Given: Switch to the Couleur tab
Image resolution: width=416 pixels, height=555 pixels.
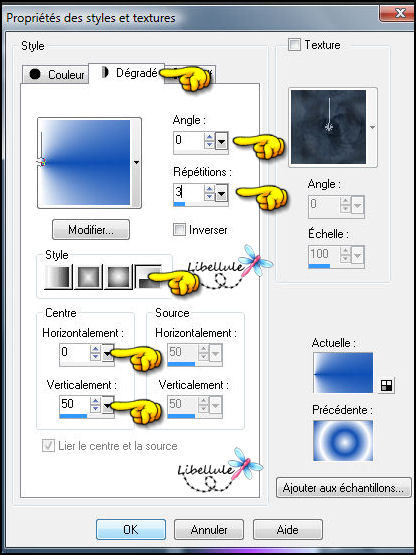Looking at the screenshot, I should pyautogui.click(x=56, y=75).
